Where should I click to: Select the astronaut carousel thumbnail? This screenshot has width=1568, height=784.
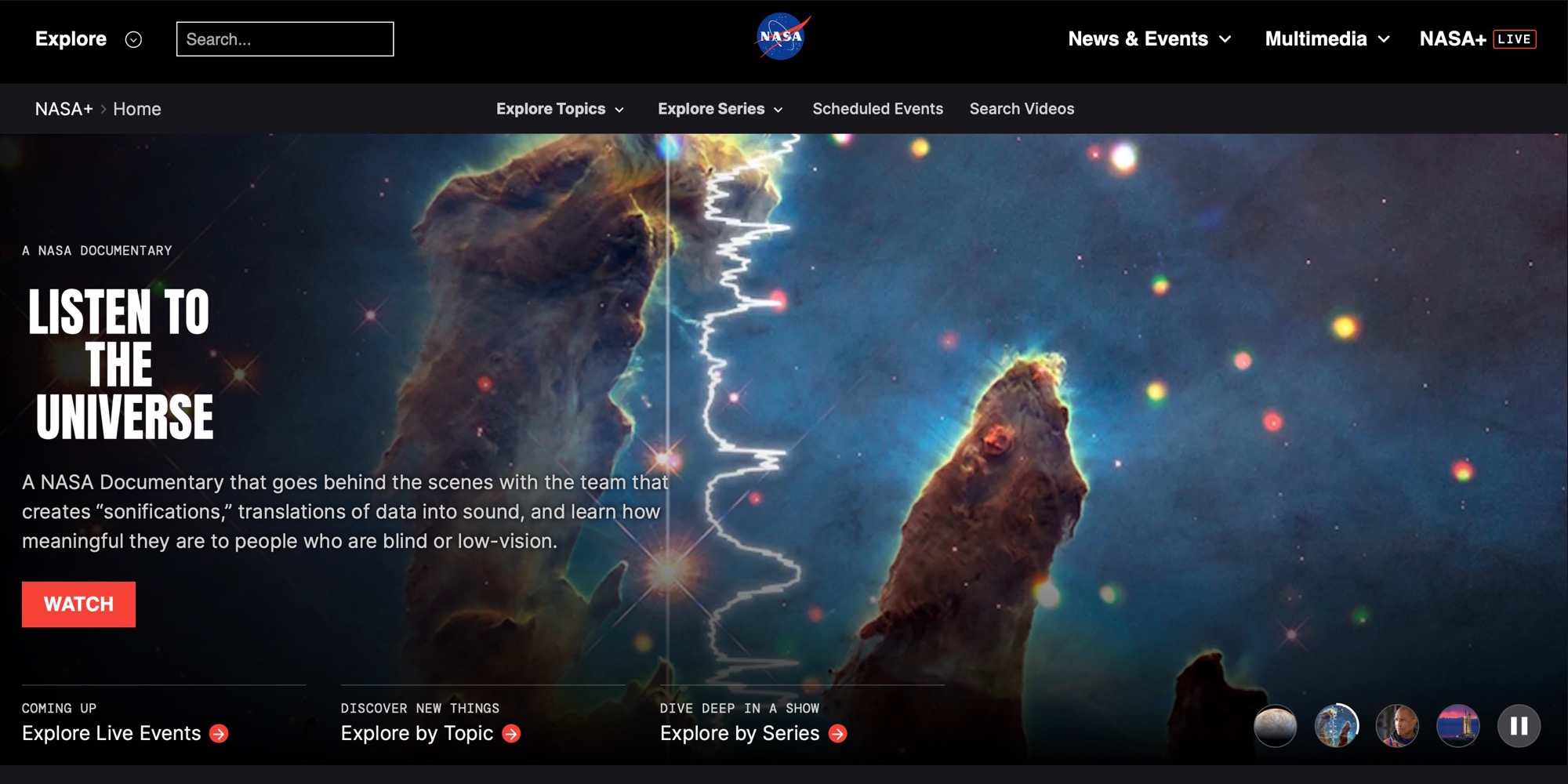click(1399, 725)
